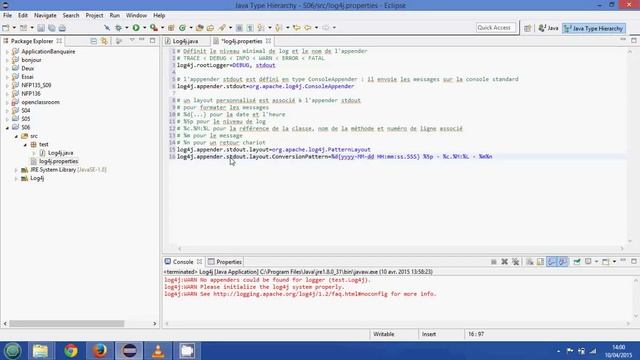Open File Explorer from the taskbar
640x360 pixels.
point(40,351)
